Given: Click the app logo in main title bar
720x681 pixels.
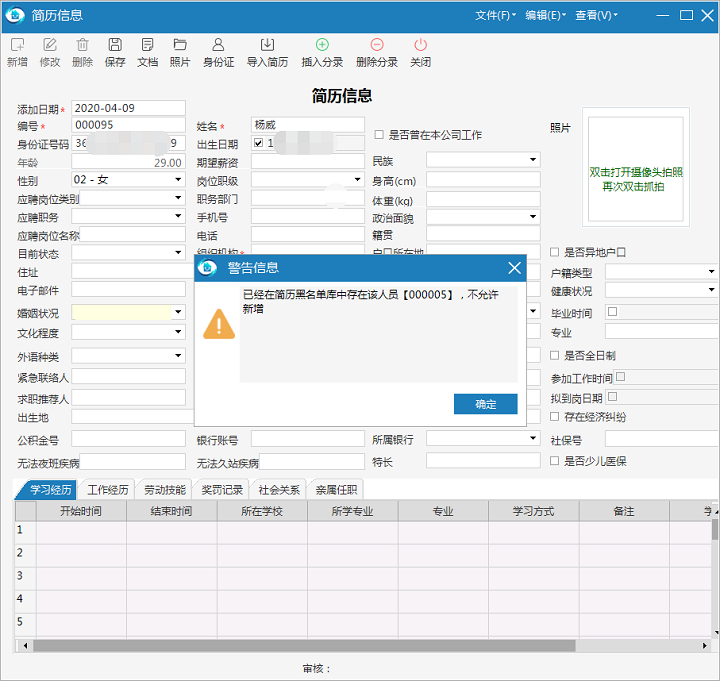Looking at the screenshot, I should click(x=15, y=15).
